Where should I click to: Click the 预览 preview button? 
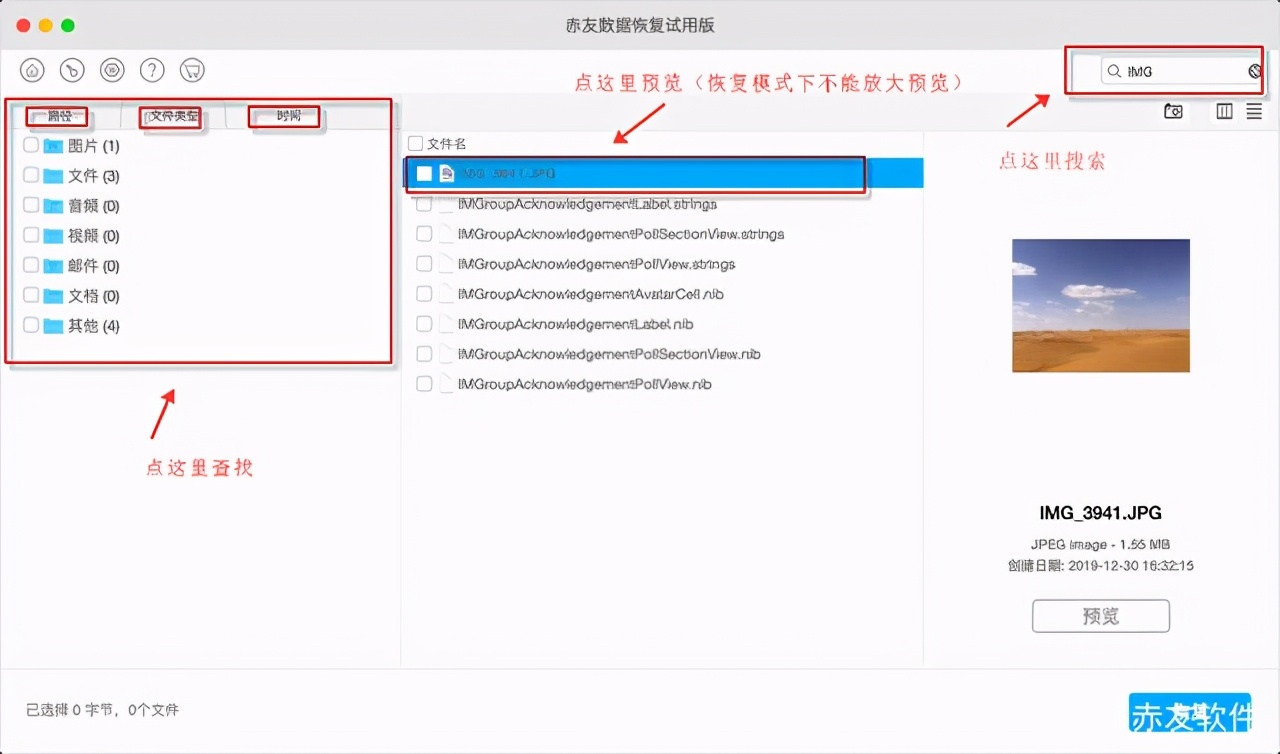click(x=1100, y=615)
